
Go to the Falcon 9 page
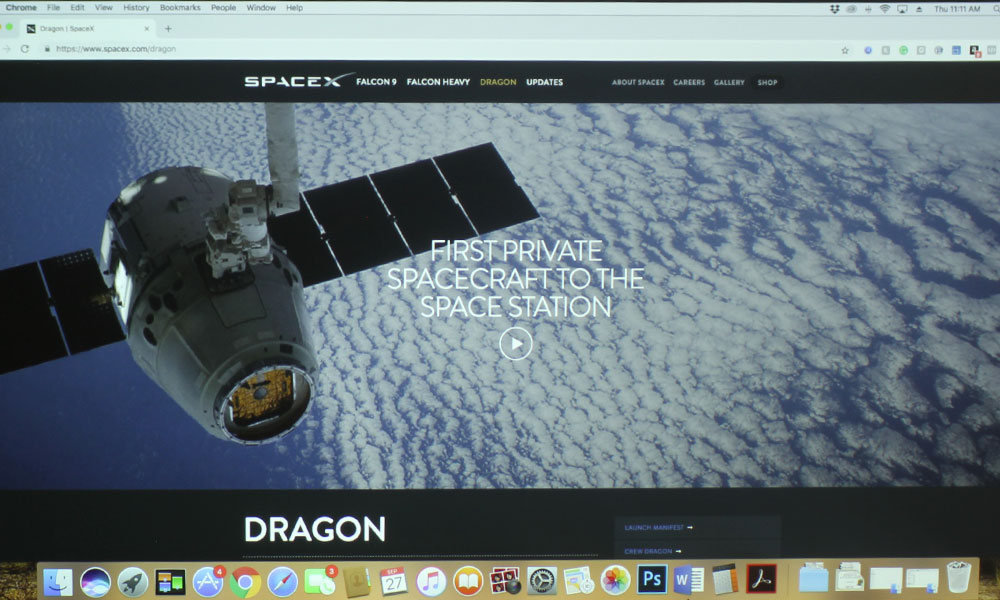coord(376,82)
